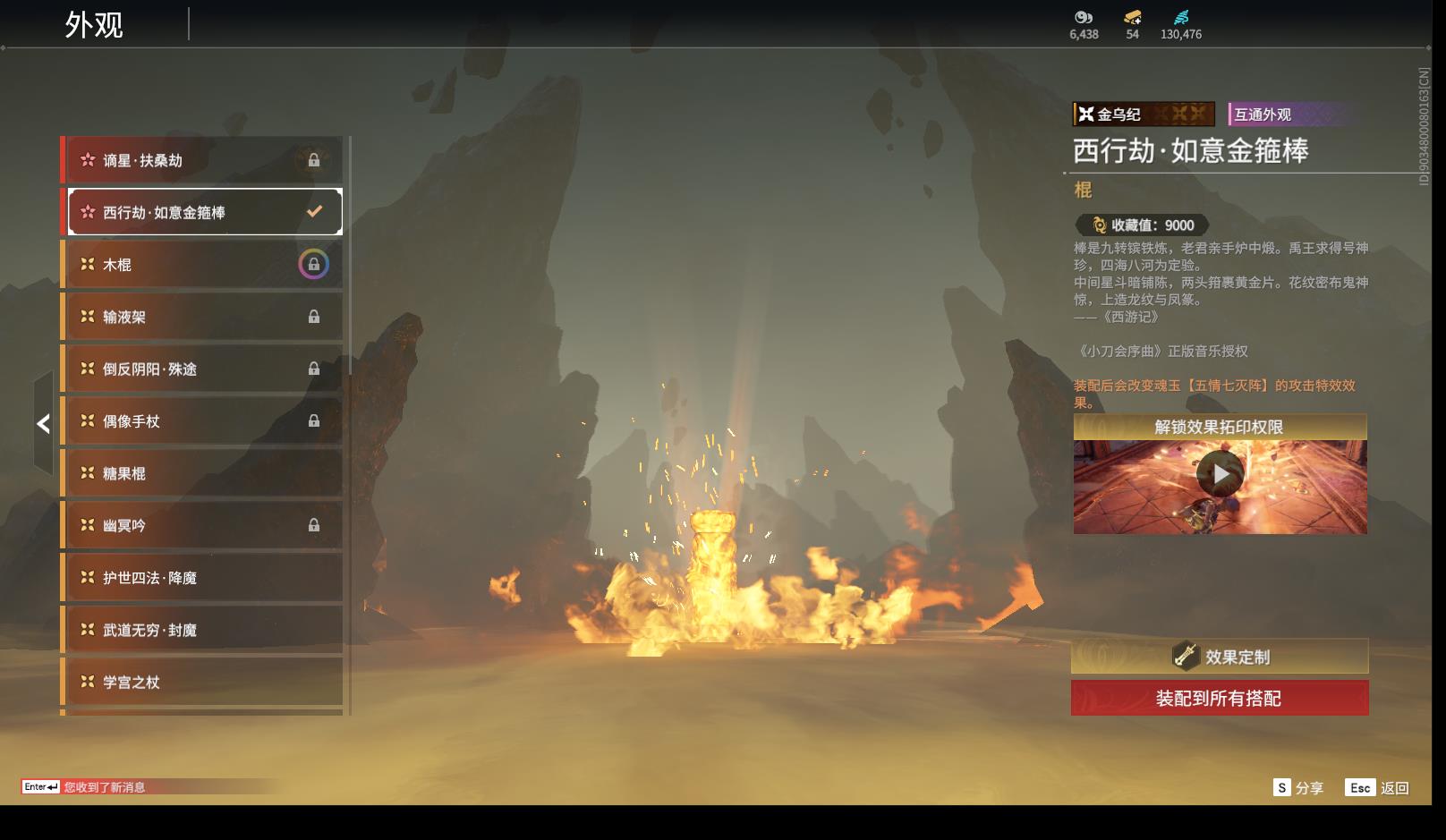
Task: Collapse the skin list with left arrow
Action: [43, 423]
